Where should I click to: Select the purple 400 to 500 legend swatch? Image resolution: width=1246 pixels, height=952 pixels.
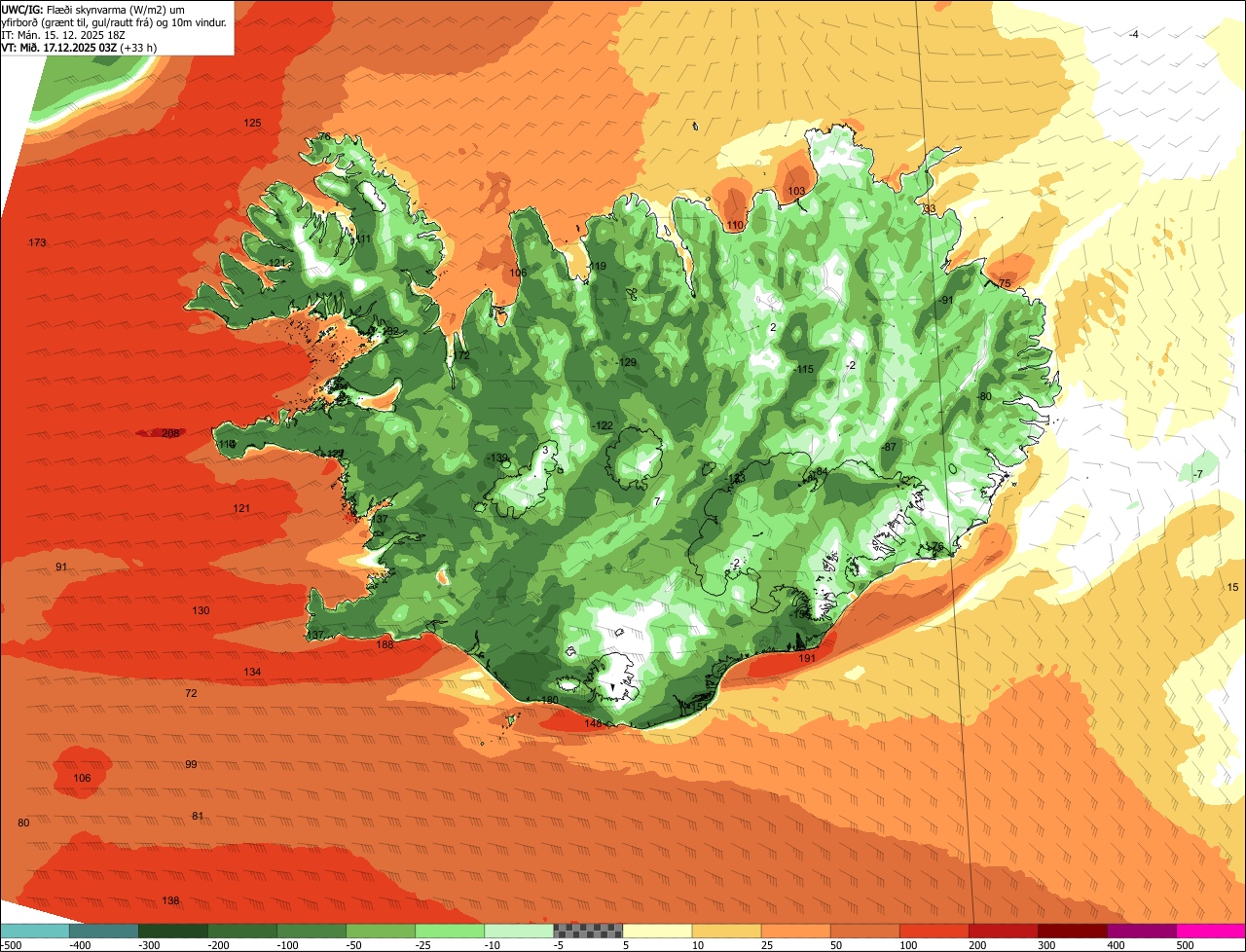(x=1141, y=931)
